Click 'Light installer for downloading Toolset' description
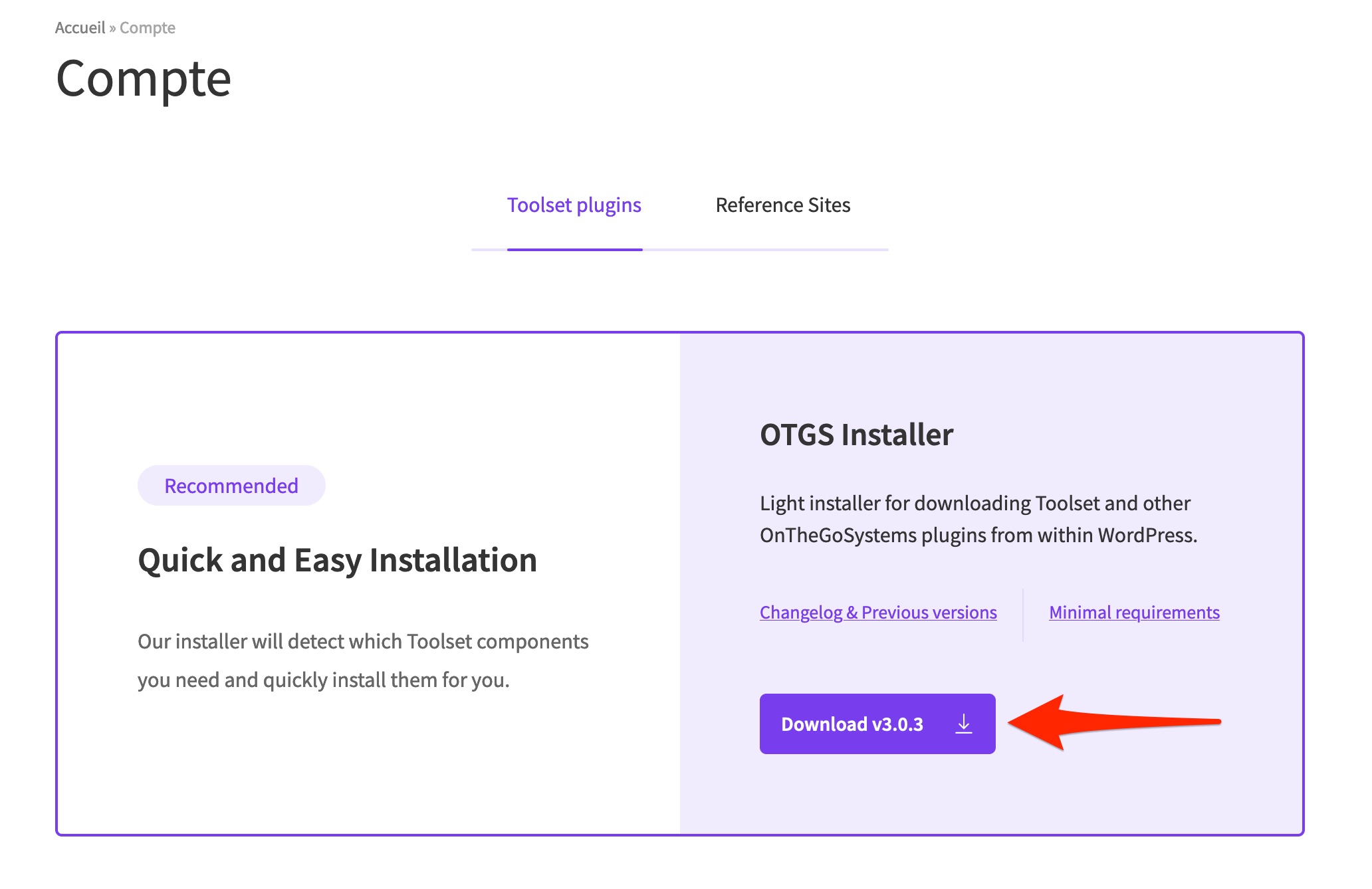1372x889 pixels. (978, 519)
